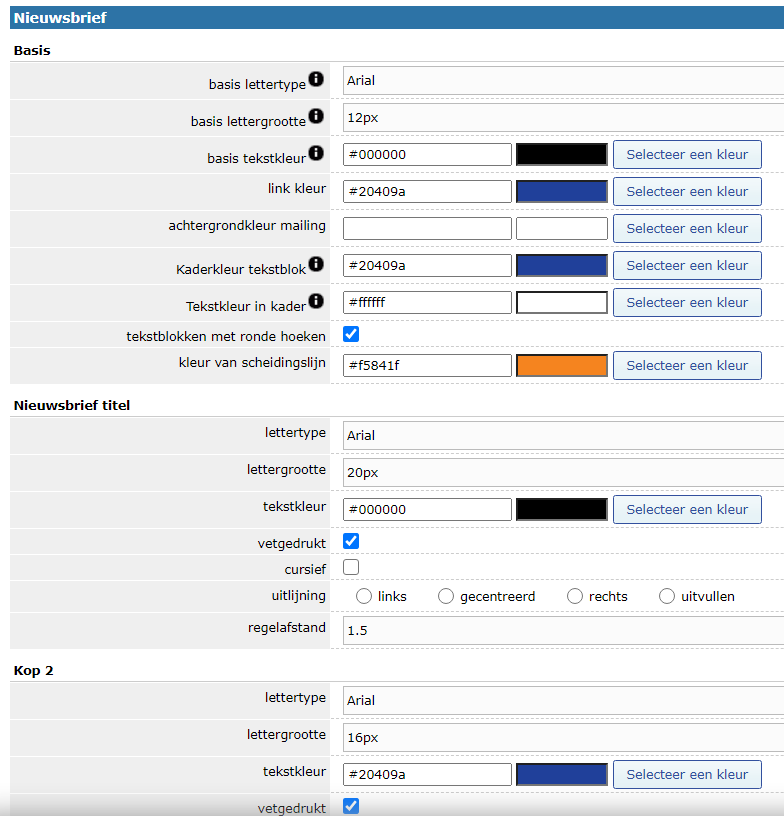Show info for Tekstkleur in kader
Viewport: 784px width, 816px height.
316,301
